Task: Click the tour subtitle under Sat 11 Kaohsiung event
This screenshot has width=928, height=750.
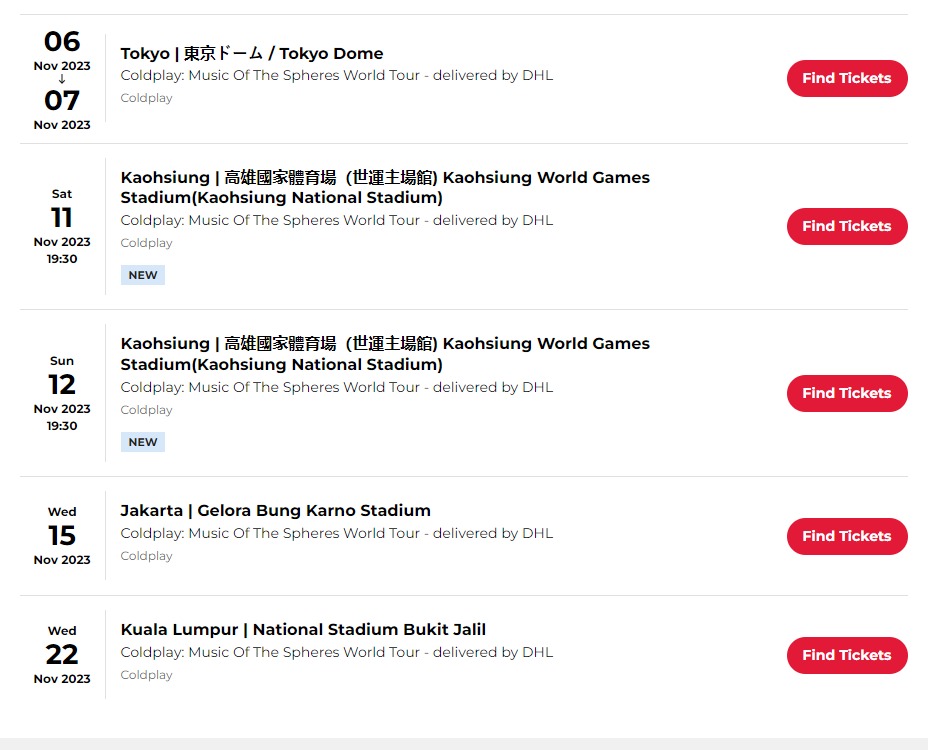Action: 337,220
